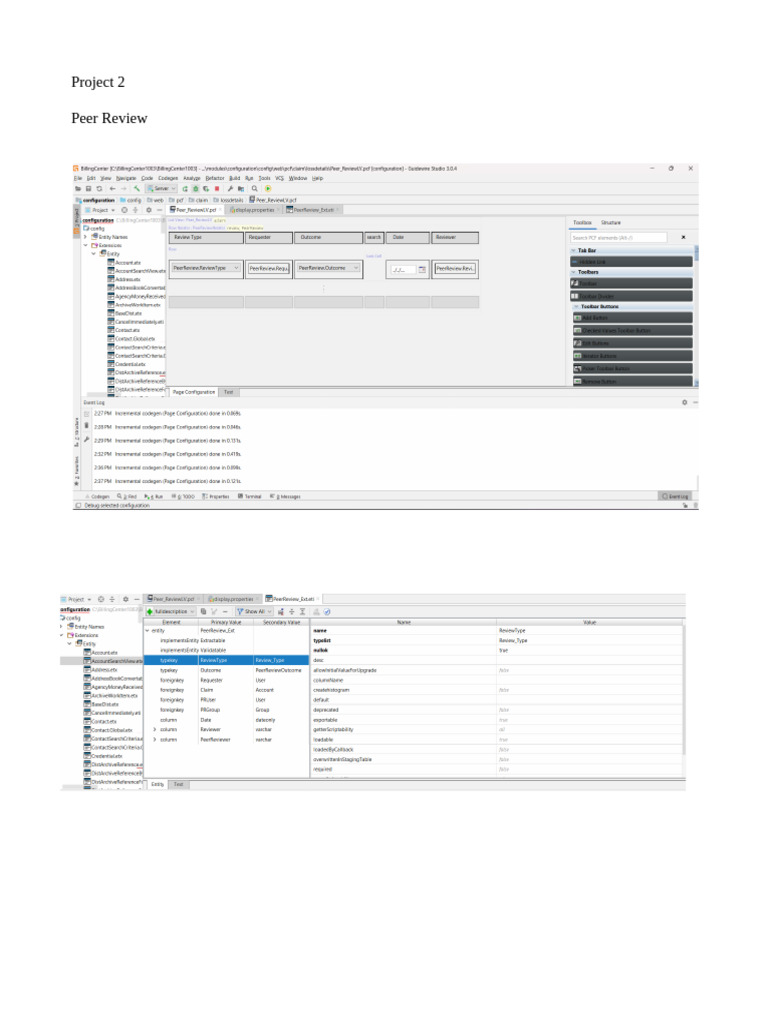Screen dimensions: 768x1024
Task: Click the red Stop icon in top toolbar
Action: tap(217, 189)
